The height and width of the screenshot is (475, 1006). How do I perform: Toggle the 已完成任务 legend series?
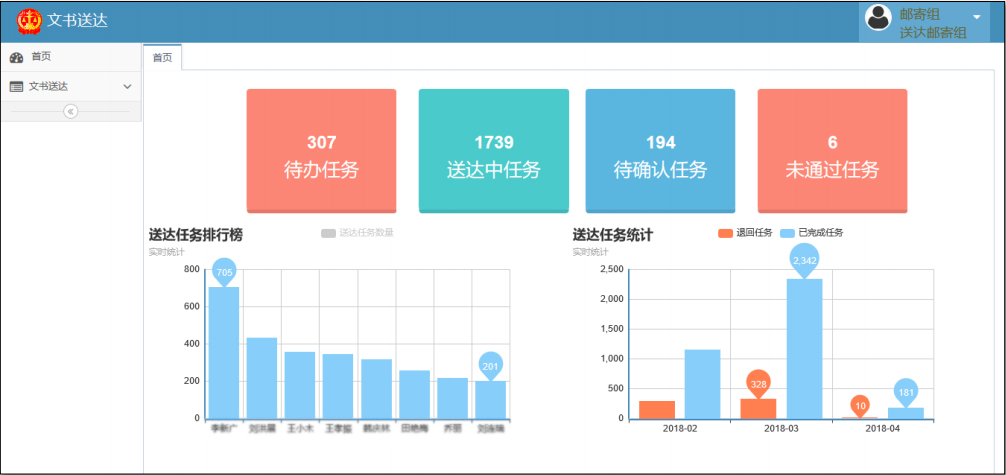click(x=812, y=233)
